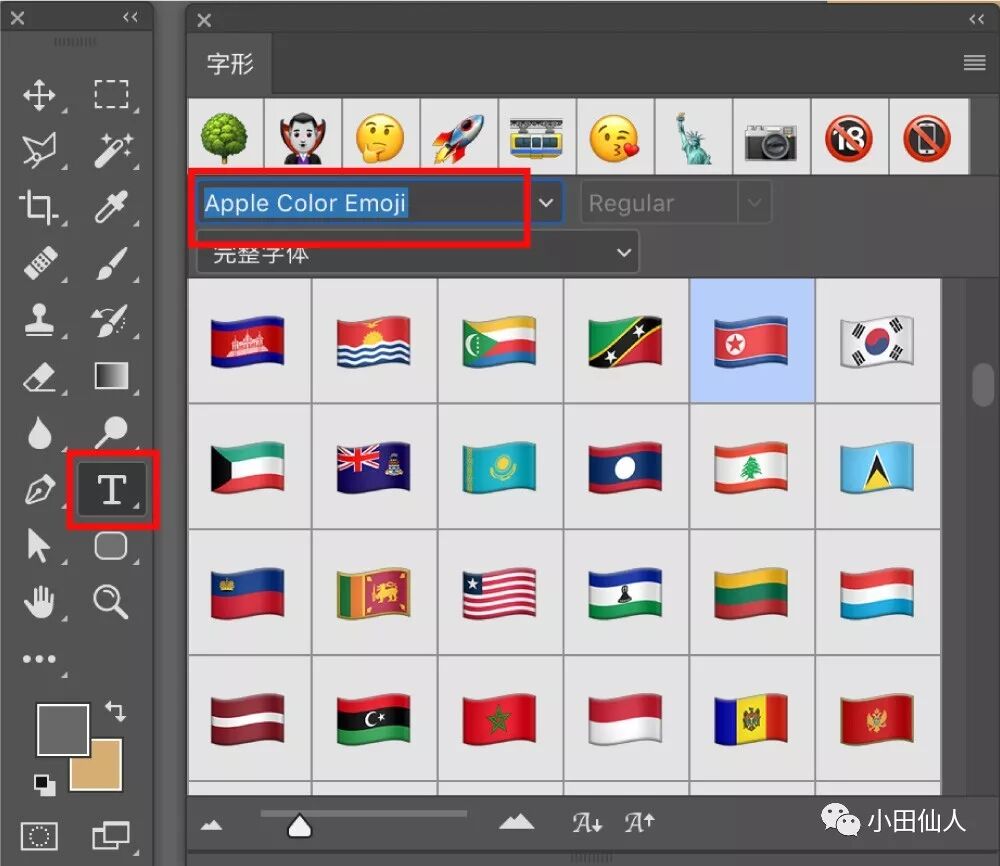This screenshot has height=866, width=1000.
Task: Insert the recent suspension railway emoji
Action: coord(537,137)
